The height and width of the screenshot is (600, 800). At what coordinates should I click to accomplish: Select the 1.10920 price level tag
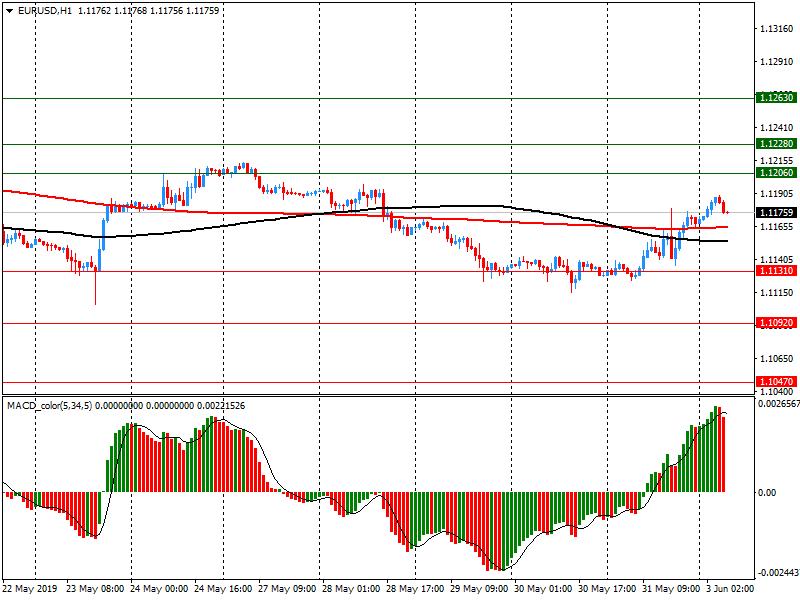(775, 323)
